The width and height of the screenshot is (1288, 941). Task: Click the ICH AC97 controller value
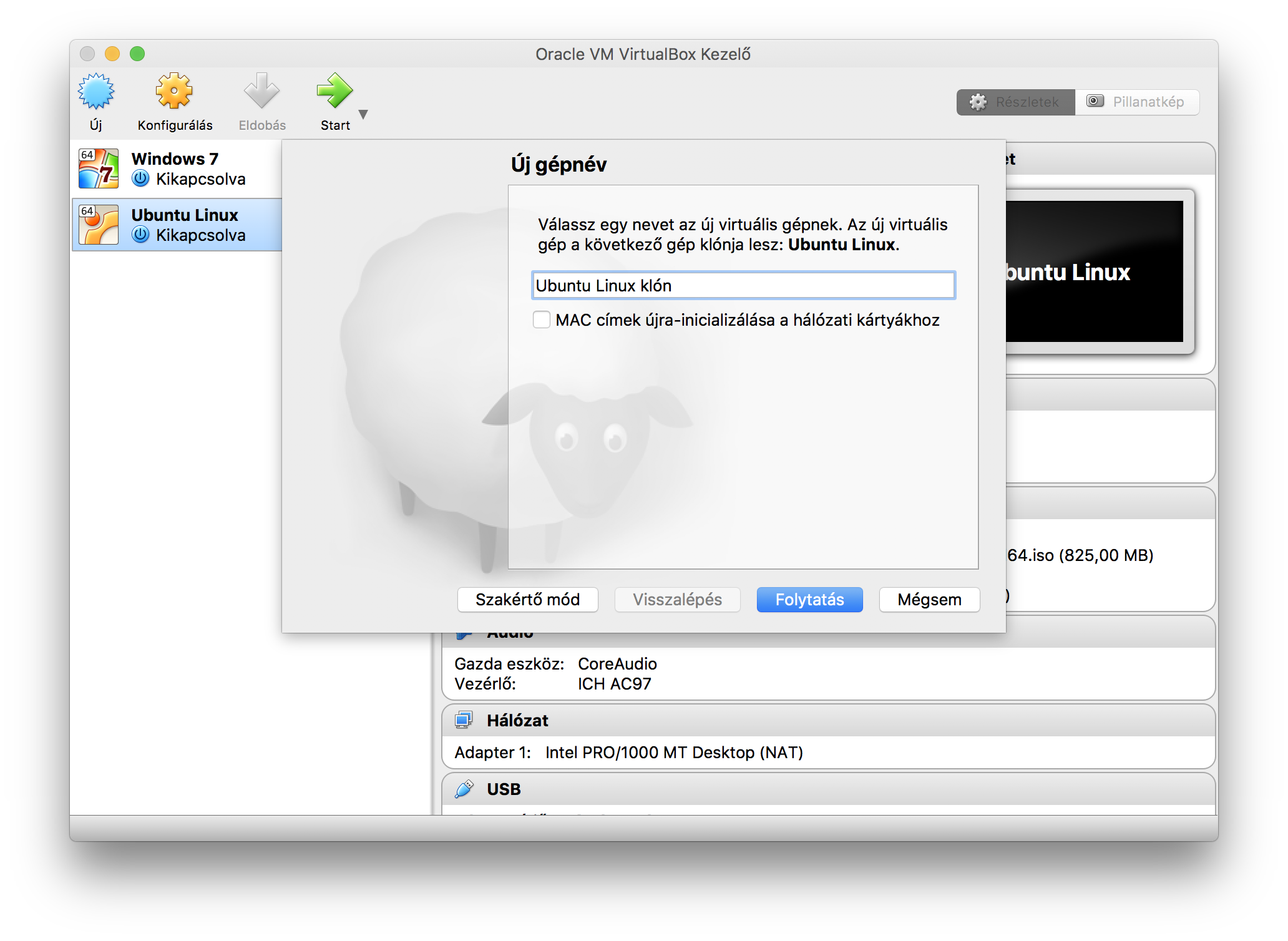point(614,685)
